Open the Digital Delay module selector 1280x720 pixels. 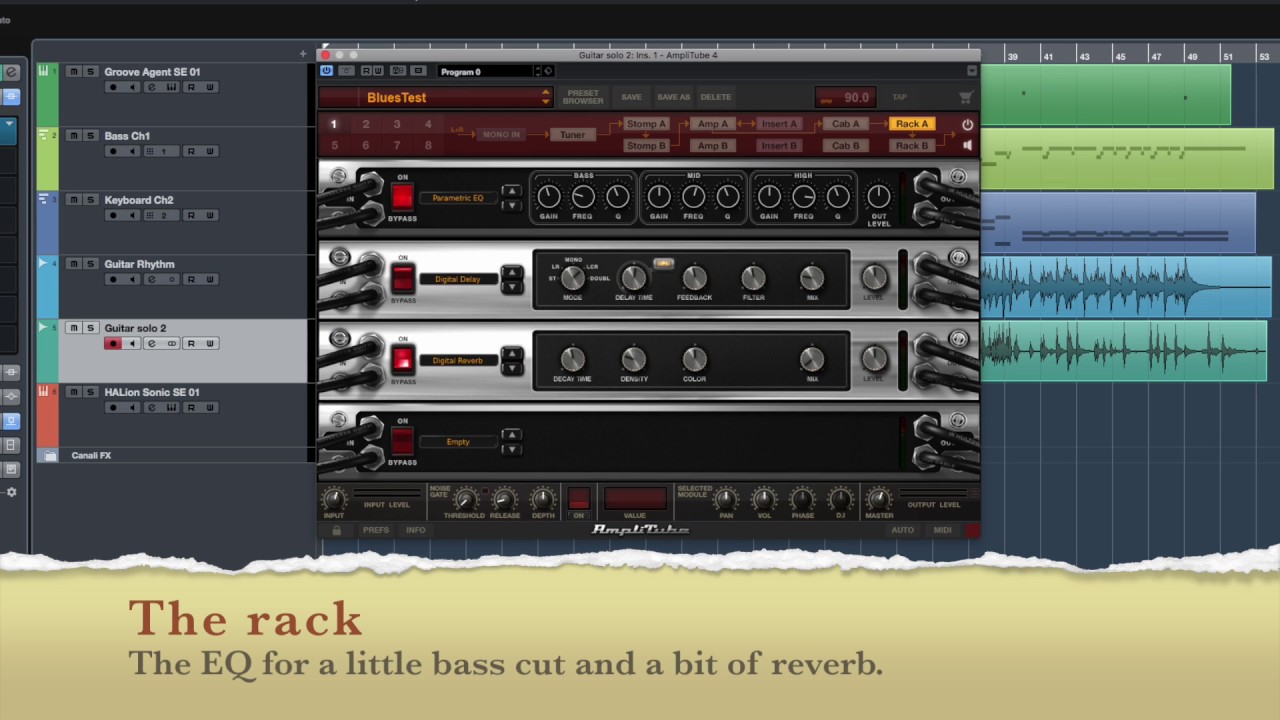pyautogui.click(x=458, y=279)
